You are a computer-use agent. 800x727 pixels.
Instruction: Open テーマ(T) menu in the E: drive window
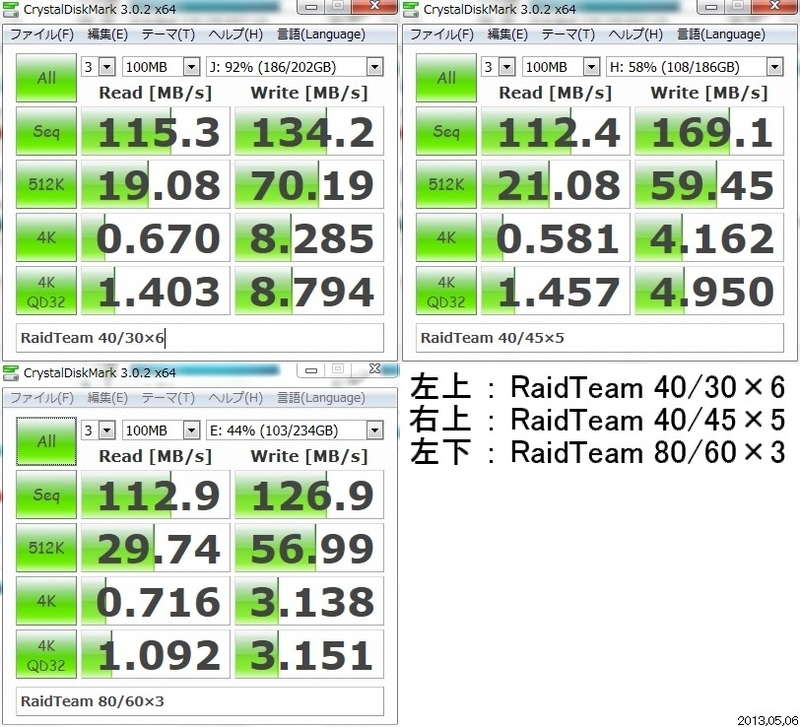168,397
